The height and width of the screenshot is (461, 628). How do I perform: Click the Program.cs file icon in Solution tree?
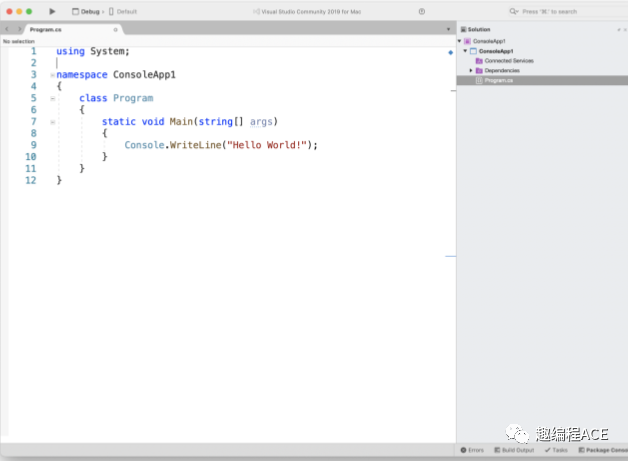point(479,80)
